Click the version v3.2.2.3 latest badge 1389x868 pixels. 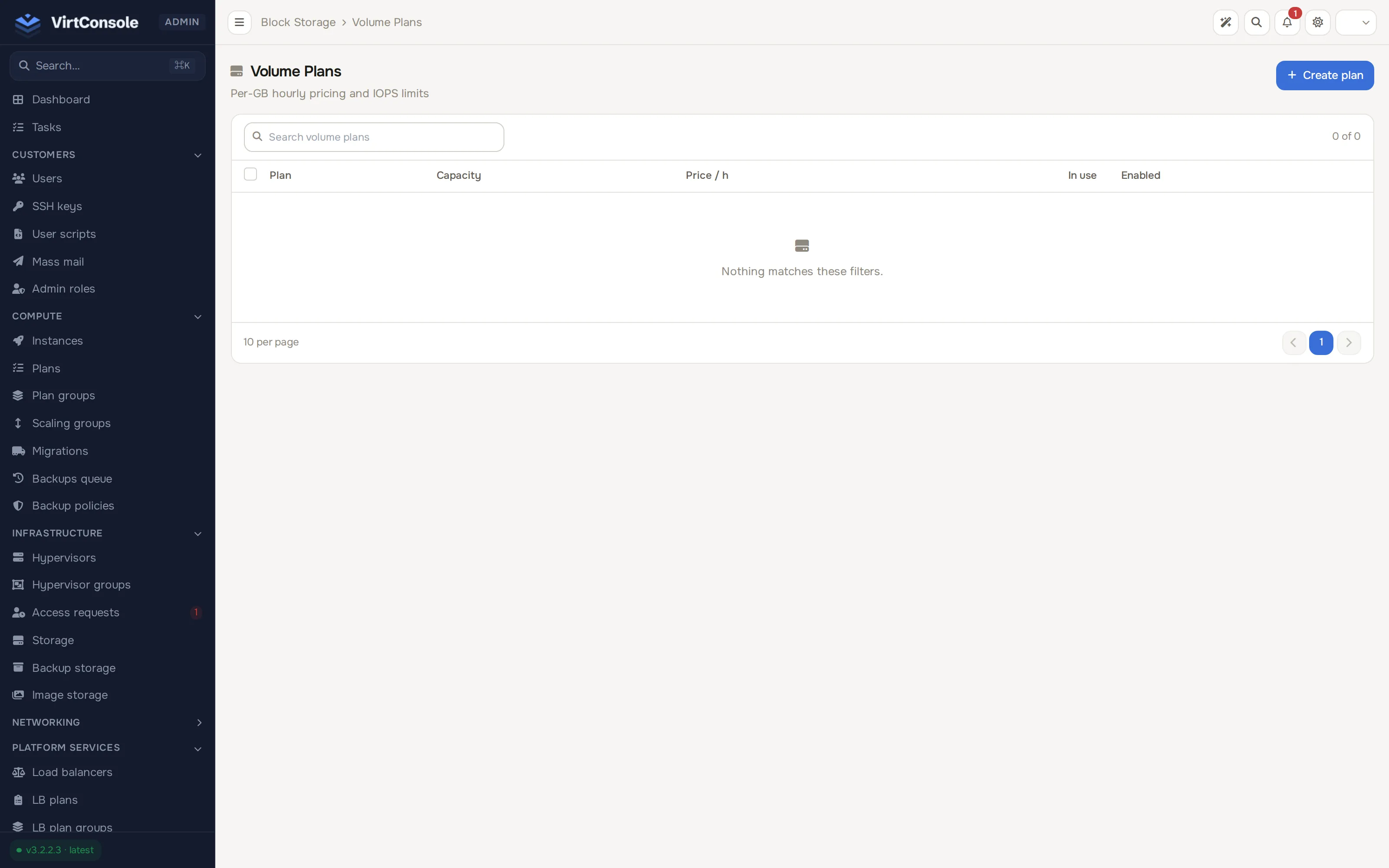pos(55,850)
